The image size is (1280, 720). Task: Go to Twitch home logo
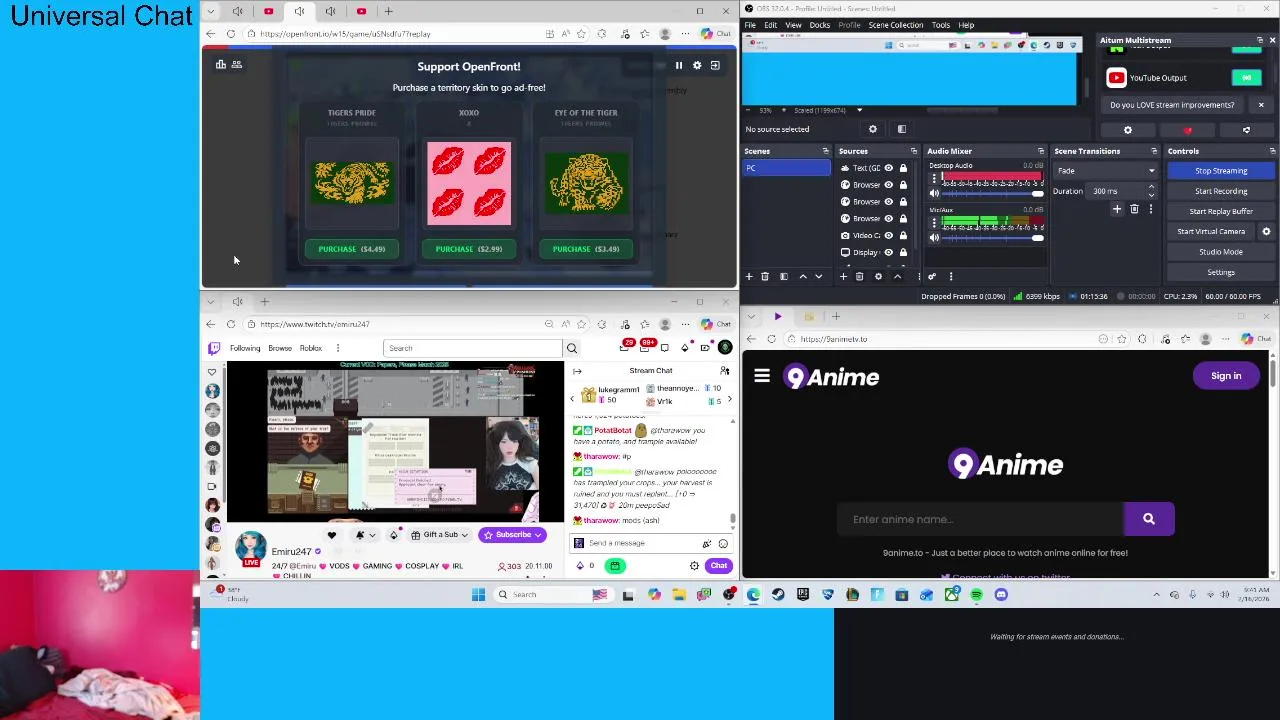point(213,348)
